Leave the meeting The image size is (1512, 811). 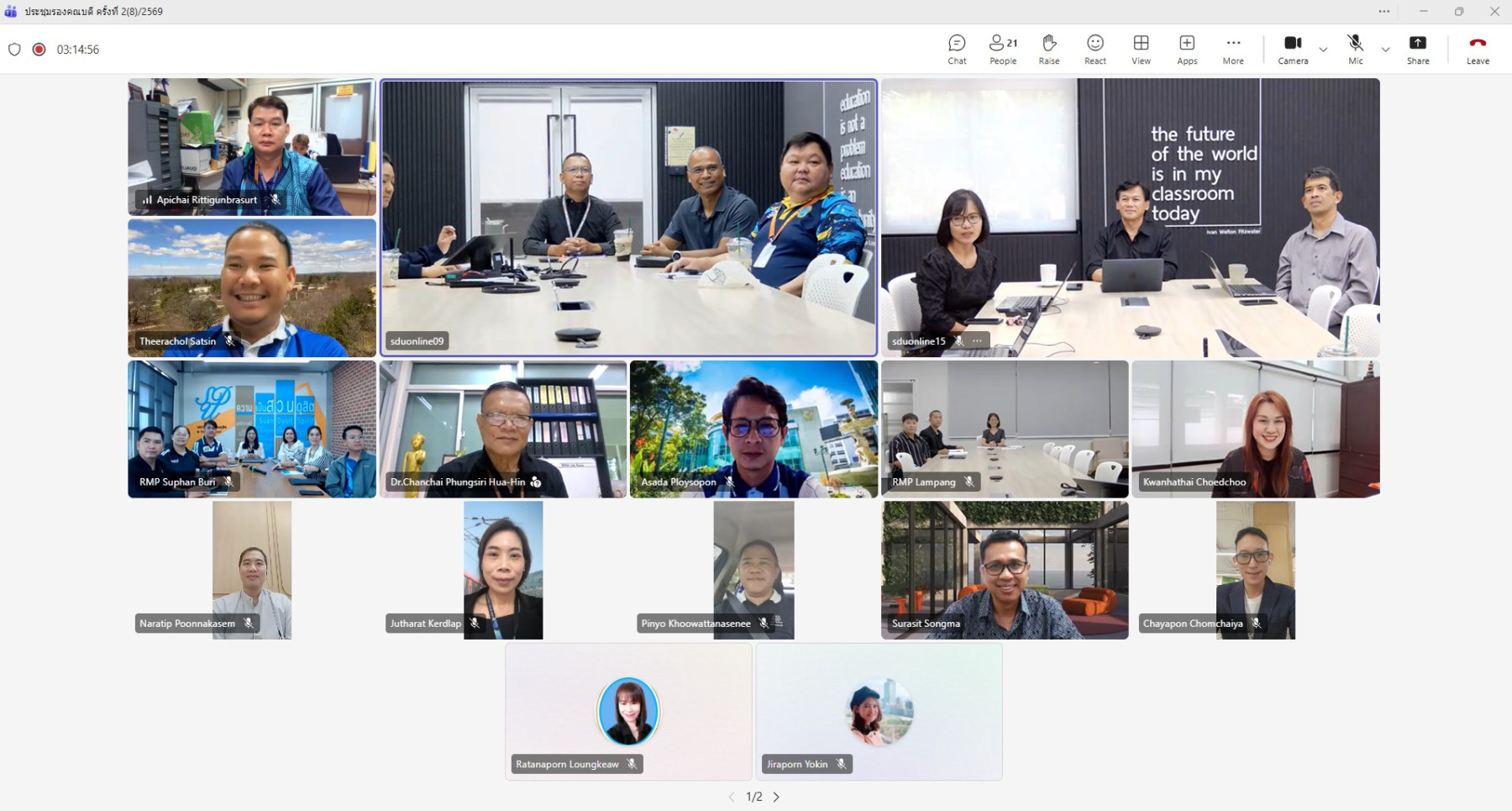click(x=1478, y=49)
